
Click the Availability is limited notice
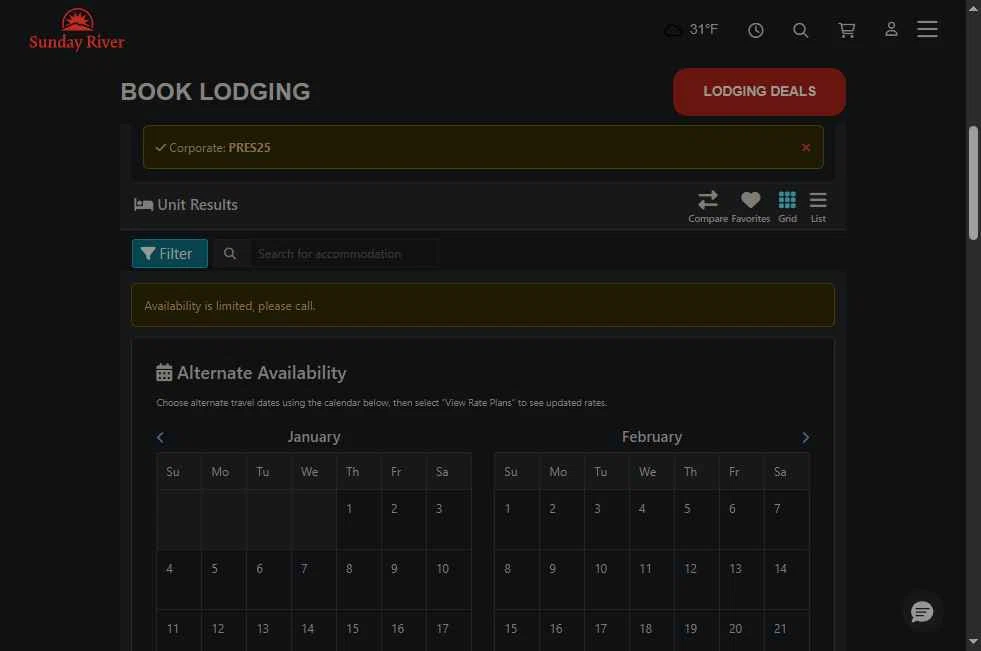pyautogui.click(x=483, y=305)
